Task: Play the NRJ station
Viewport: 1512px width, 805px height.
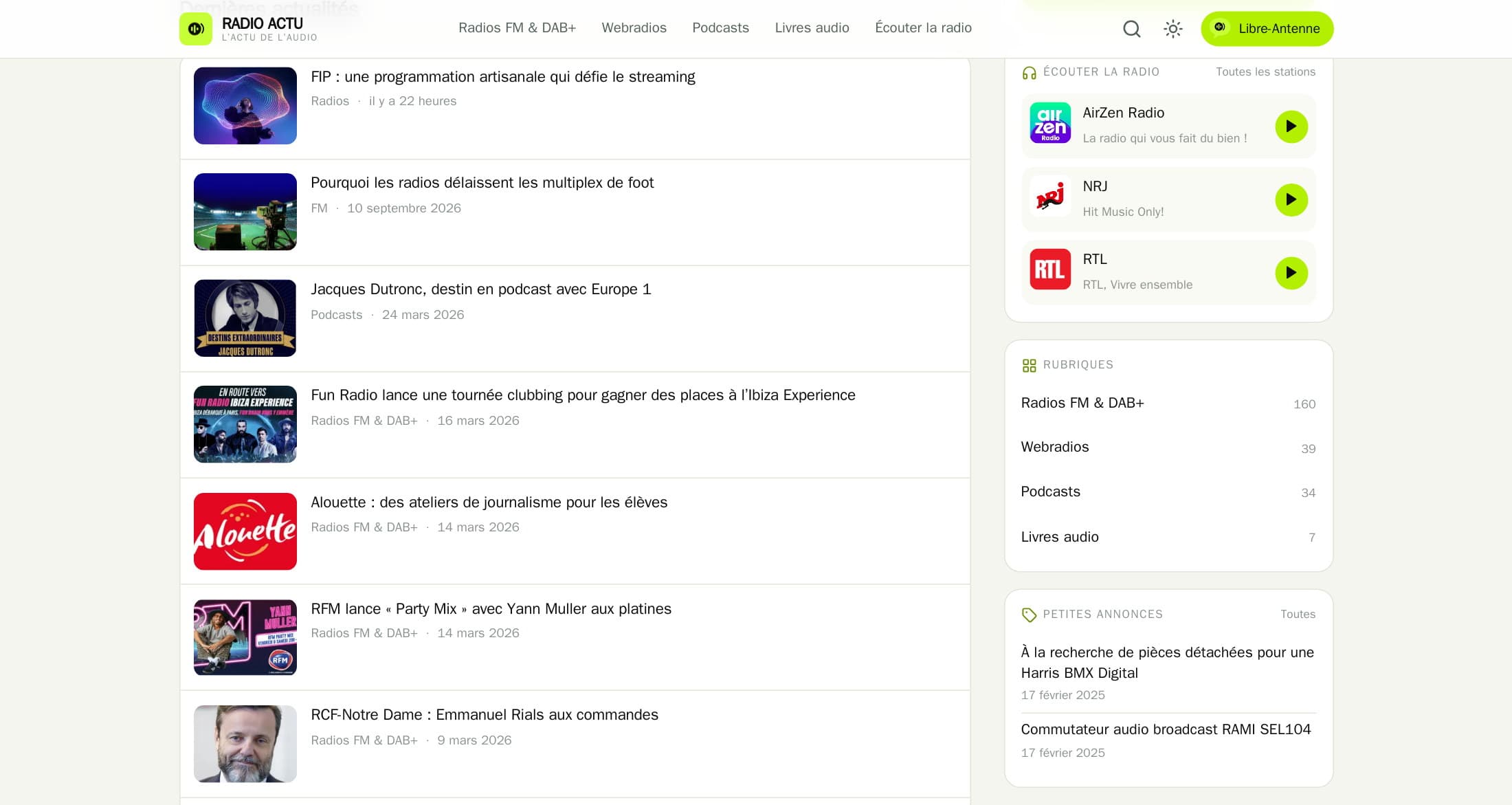Action: 1291,200
